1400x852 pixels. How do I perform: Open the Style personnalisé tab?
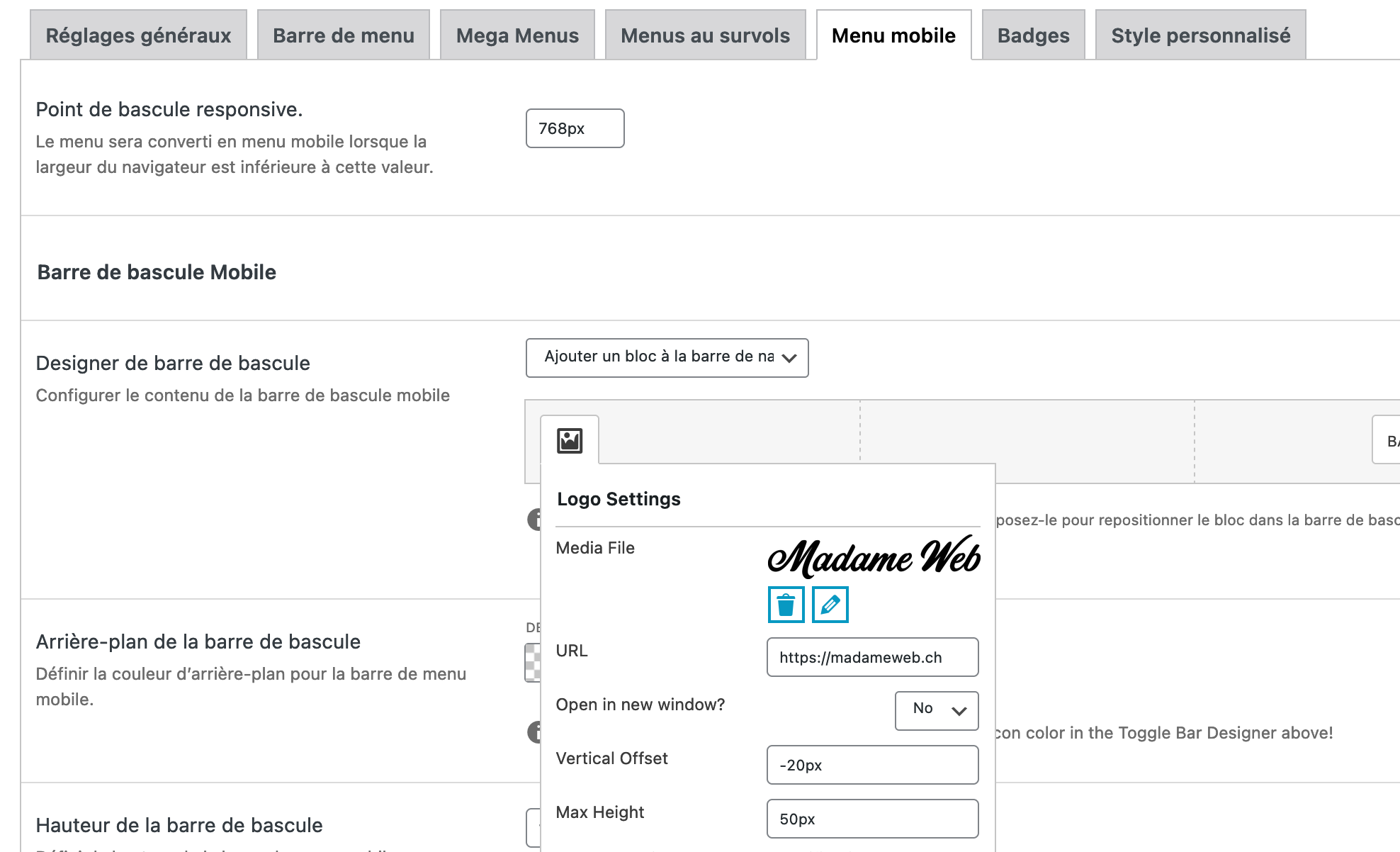click(1200, 35)
